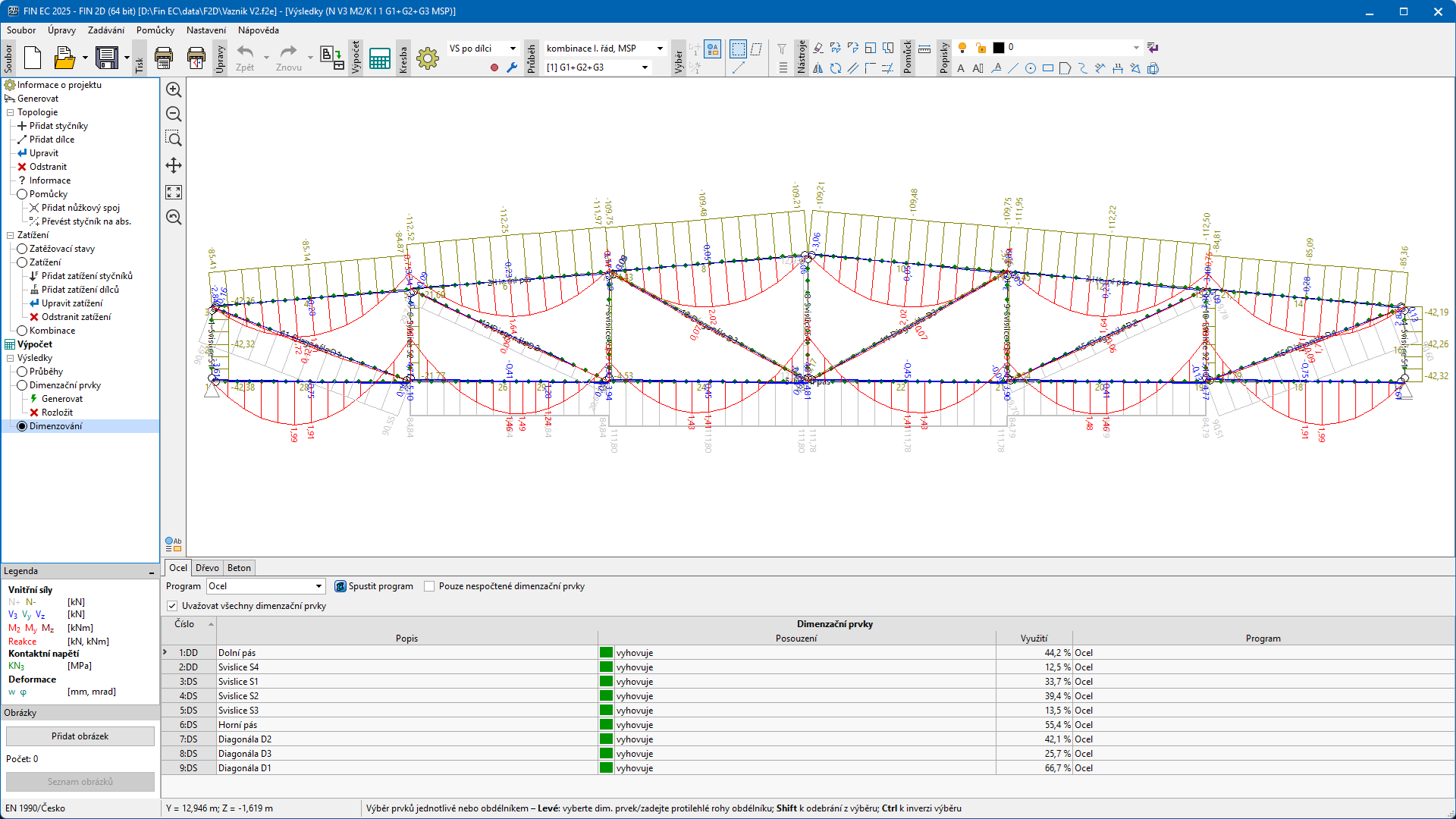Click the filter funnel icon
The image size is (1456, 819).
point(782,49)
